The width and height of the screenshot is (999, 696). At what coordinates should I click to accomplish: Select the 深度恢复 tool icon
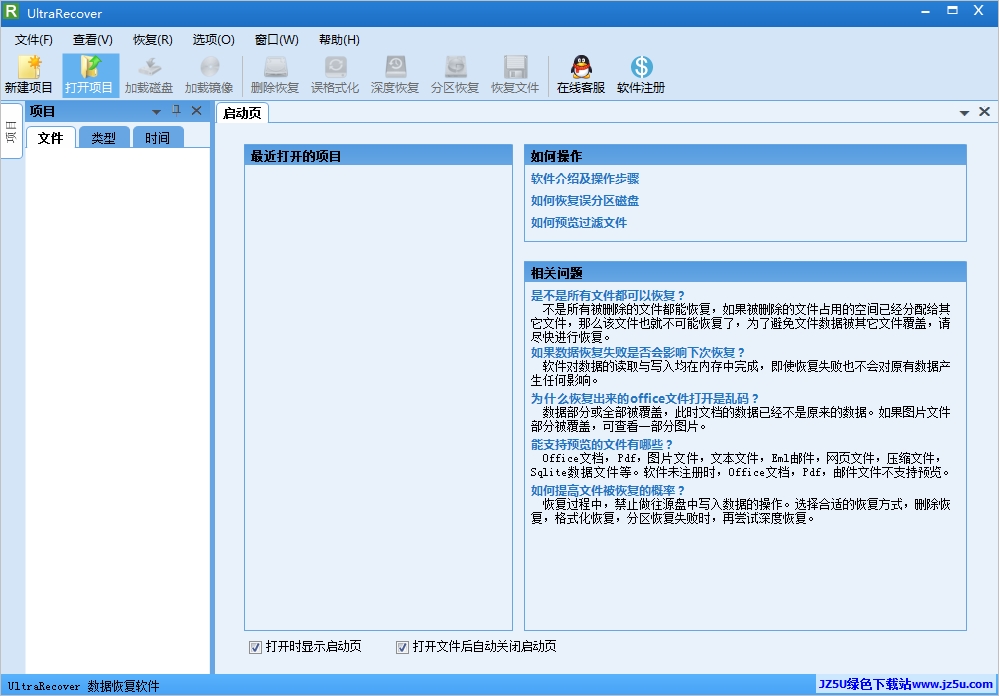[x=395, y=75]
